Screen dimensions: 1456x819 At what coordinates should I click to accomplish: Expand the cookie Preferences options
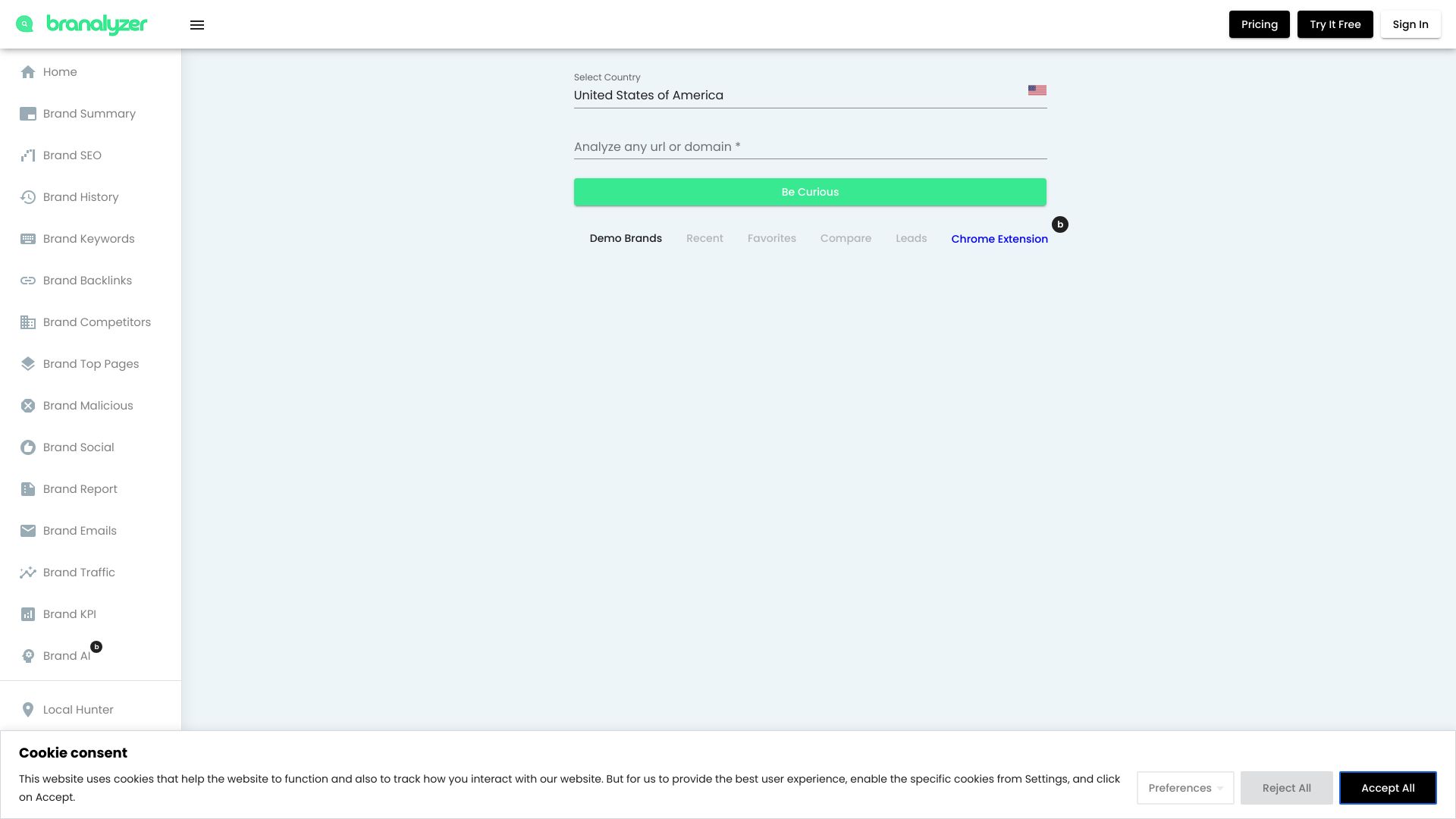click(x=1184, y=788)
